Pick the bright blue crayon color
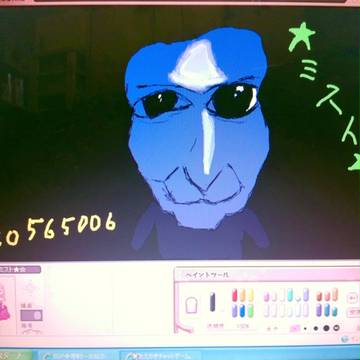This screenshot has height=360, width=360. 243,311
